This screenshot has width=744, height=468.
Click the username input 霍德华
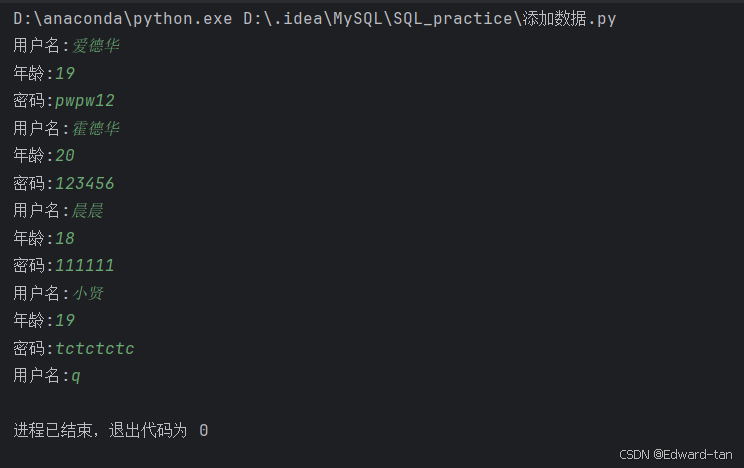point(95,128)
